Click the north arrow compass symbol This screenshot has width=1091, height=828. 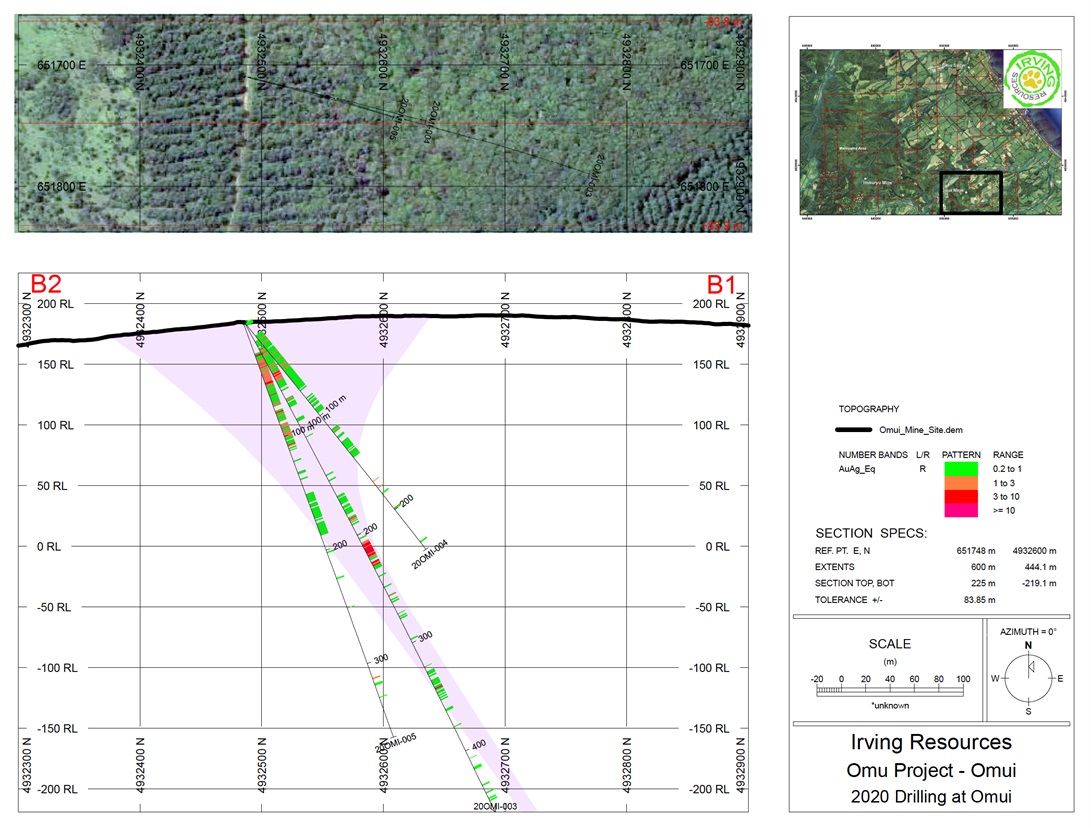[1028, 676]
